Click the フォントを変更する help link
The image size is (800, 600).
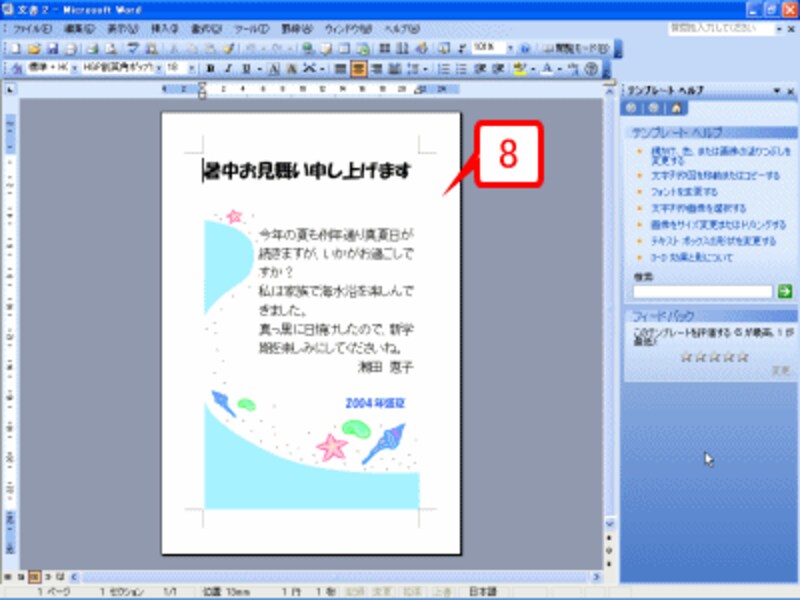click(x=685, y=192)
